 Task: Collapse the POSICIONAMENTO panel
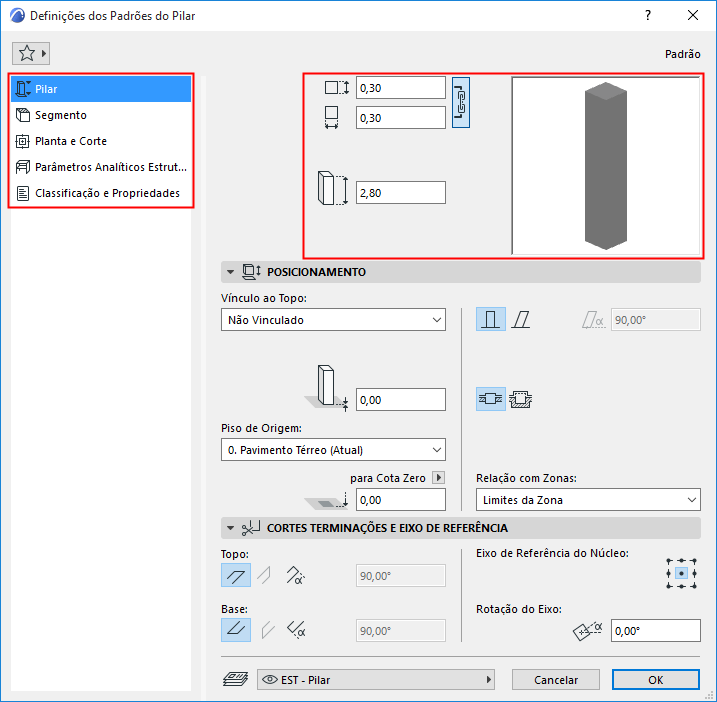[230, 272]
